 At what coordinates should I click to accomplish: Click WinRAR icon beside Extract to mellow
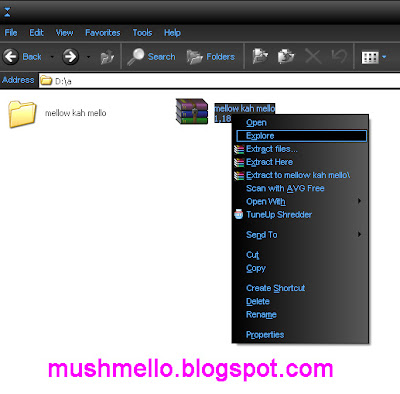coord(239,175)
